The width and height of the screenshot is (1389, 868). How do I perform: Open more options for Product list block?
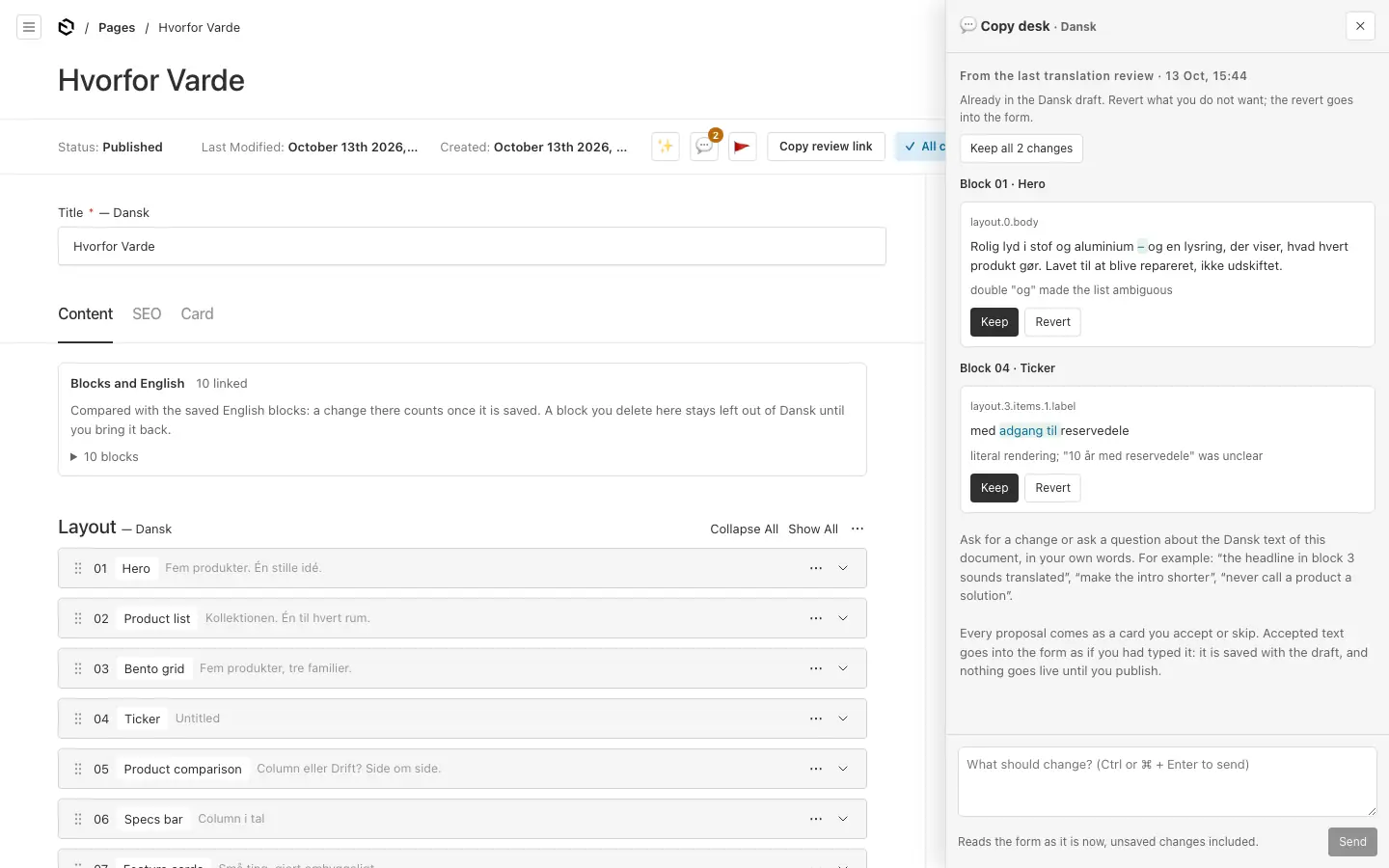point(816,618)
